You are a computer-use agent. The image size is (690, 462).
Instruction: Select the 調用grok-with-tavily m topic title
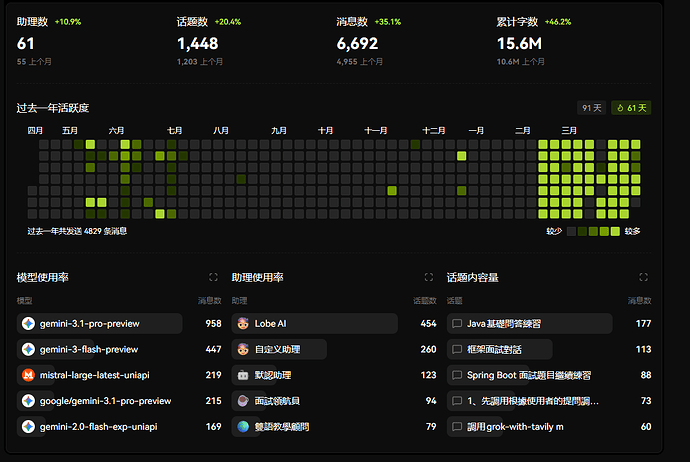(x=515, y=426)
